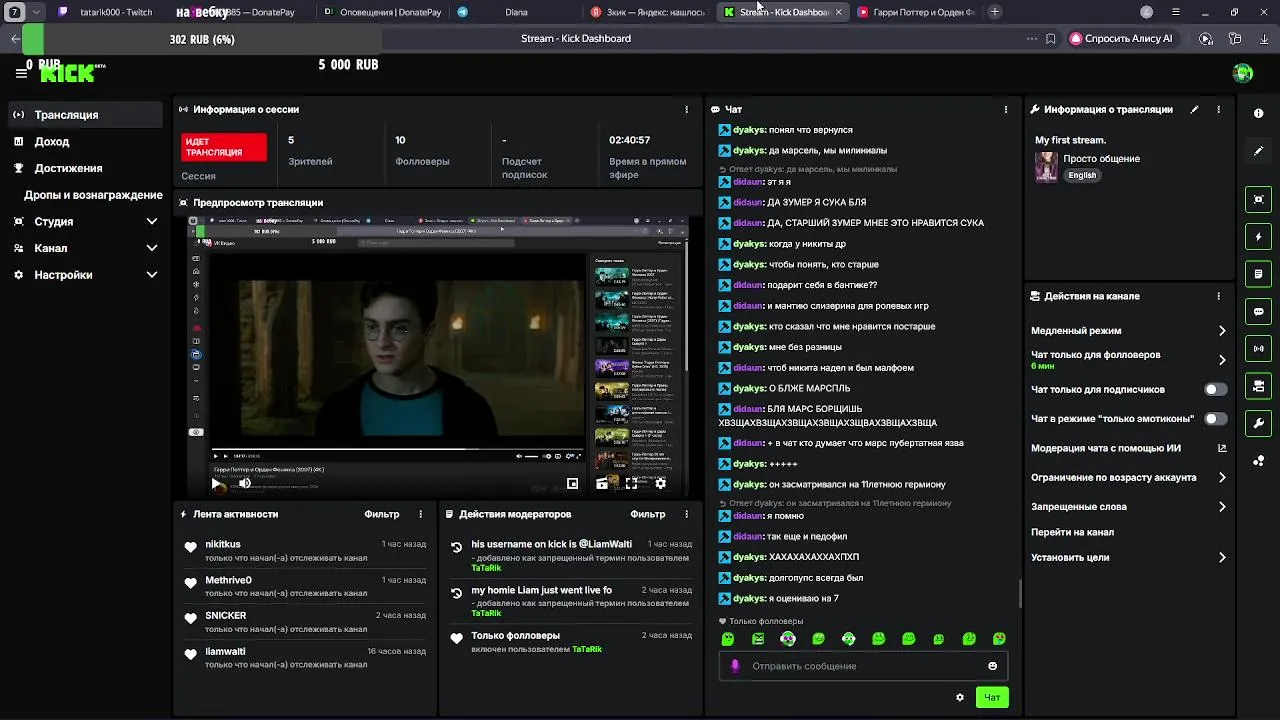Open the hamburger menu beside the Kick logo
Screen dimensions: 1280x720
pyautogui.click(x=21, y=73)
